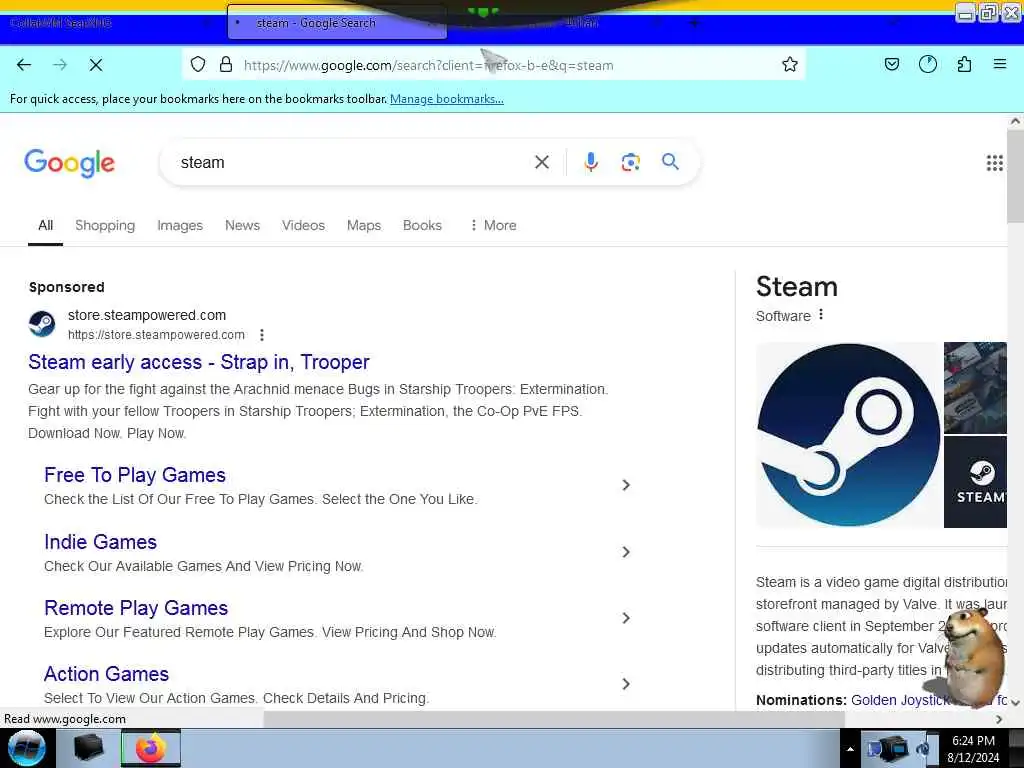Screen dimensions: 1024x768
Task: View site security padlock info
Action: (x=226, y=65)
